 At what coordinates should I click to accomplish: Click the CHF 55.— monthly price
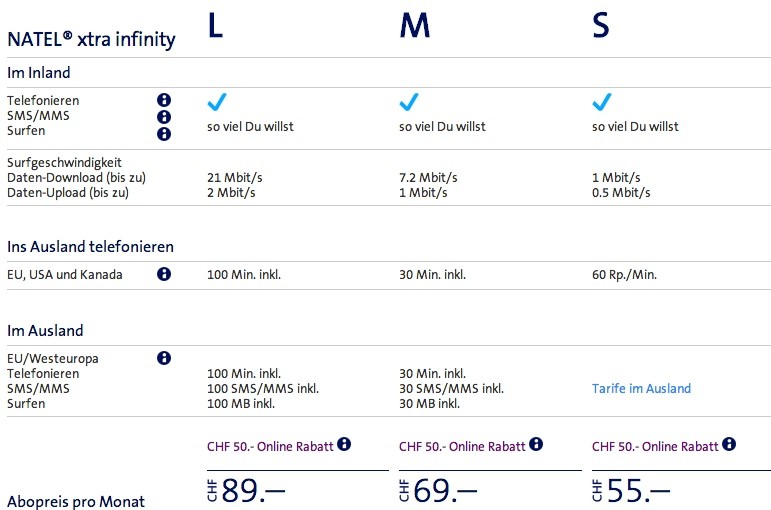tap(632, 491)
